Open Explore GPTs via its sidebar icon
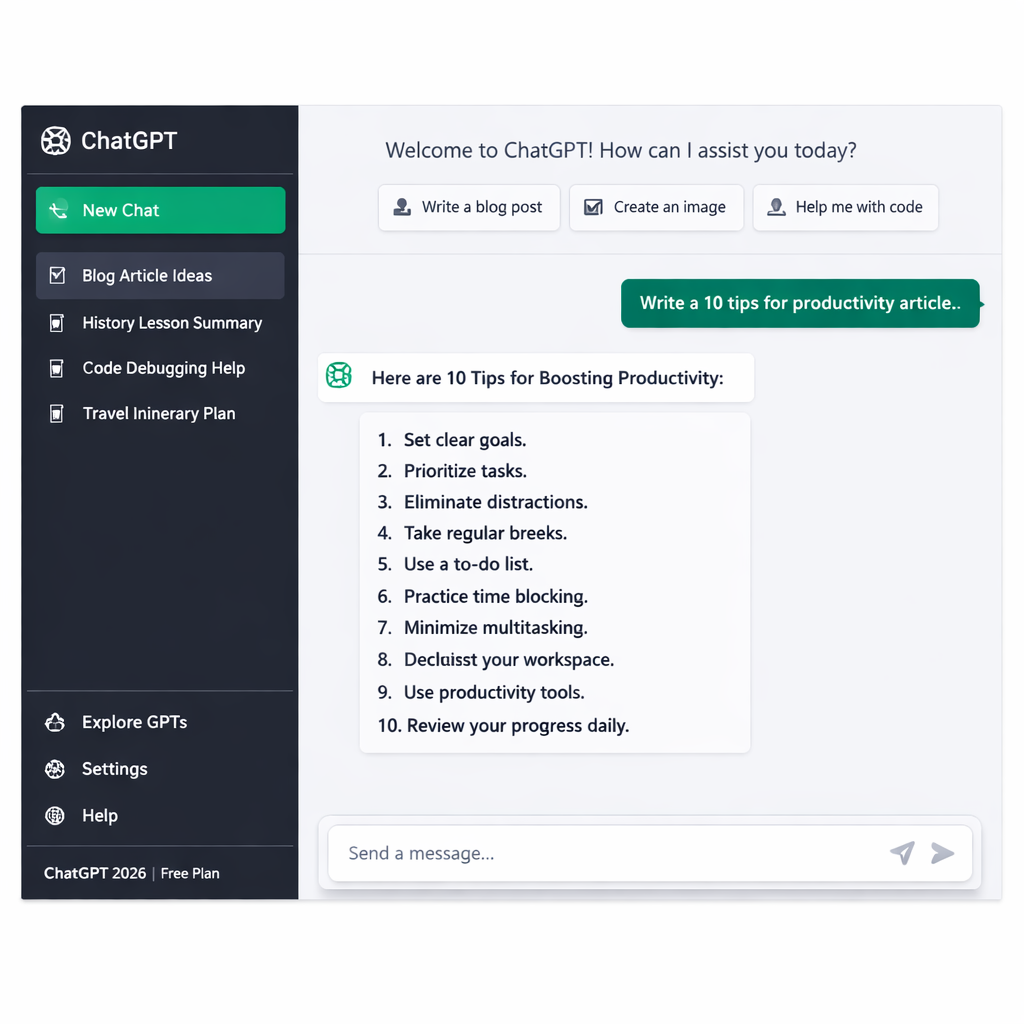This screenshot has width=1024, height=1024. 54,722
